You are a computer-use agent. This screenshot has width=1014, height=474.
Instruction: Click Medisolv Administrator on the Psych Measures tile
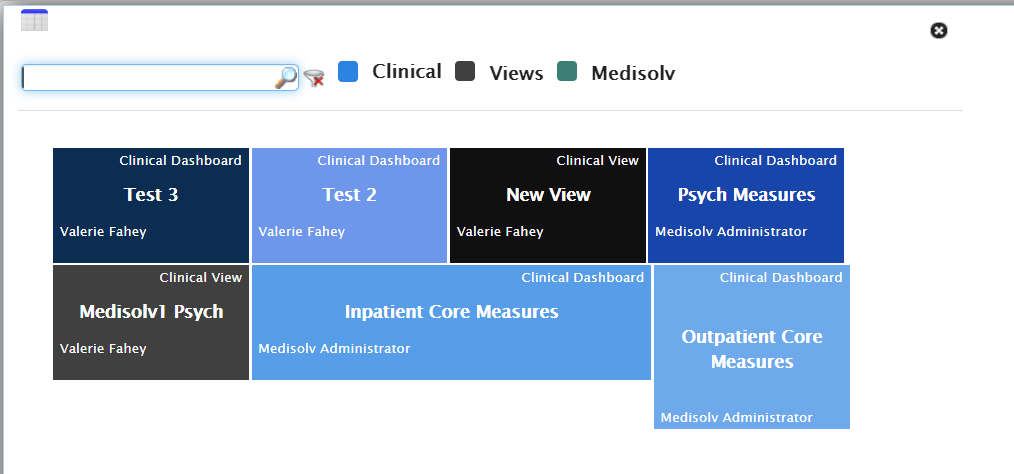pos(730,232)
